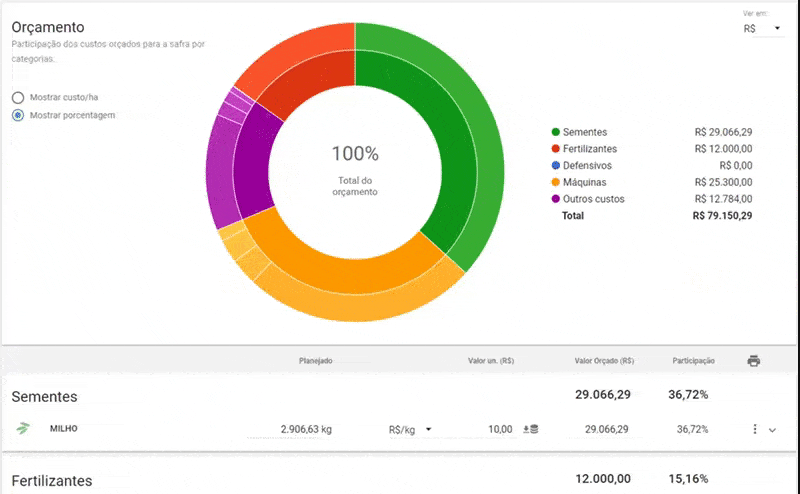800x494 pixels.
Task: Click the Fertilizantes section header
Action: [x=52, y=480]
